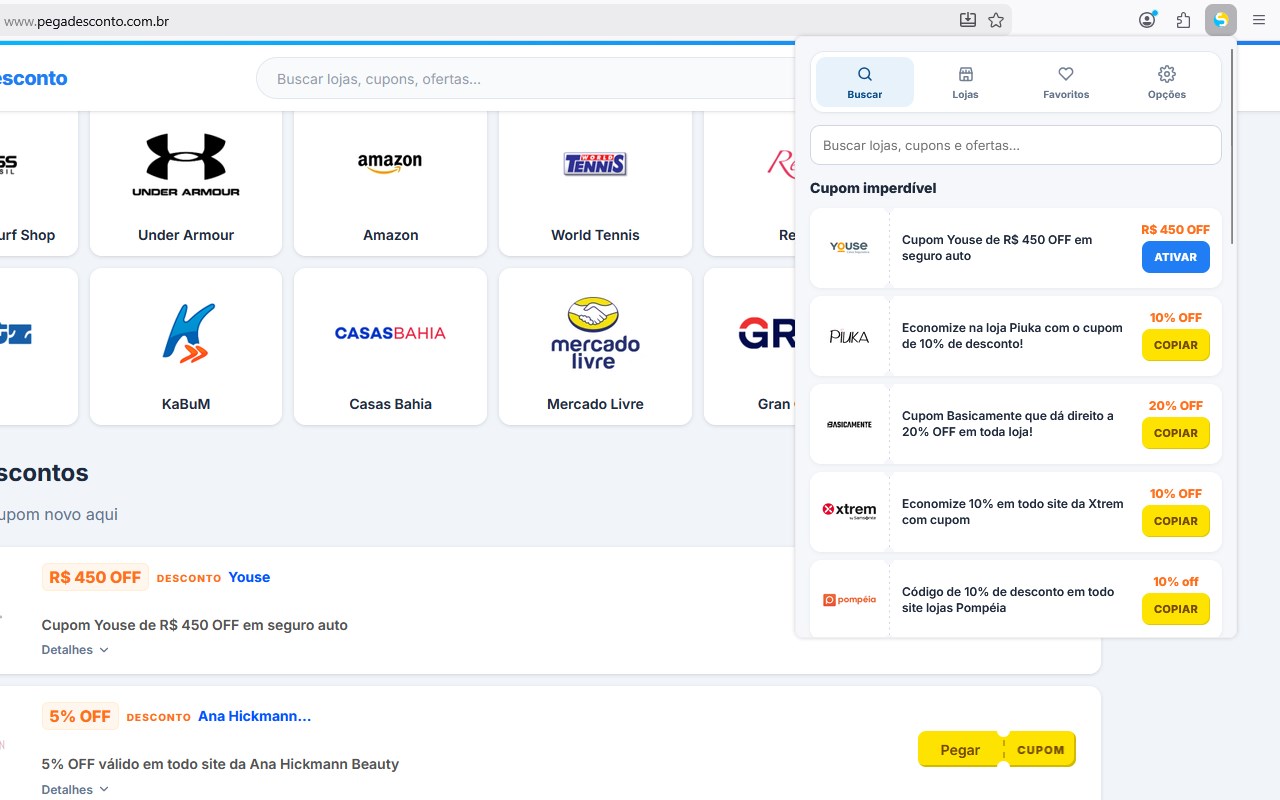Click the 'Código de 10% de desconto' Pompéia text

tap(1008, 600)
